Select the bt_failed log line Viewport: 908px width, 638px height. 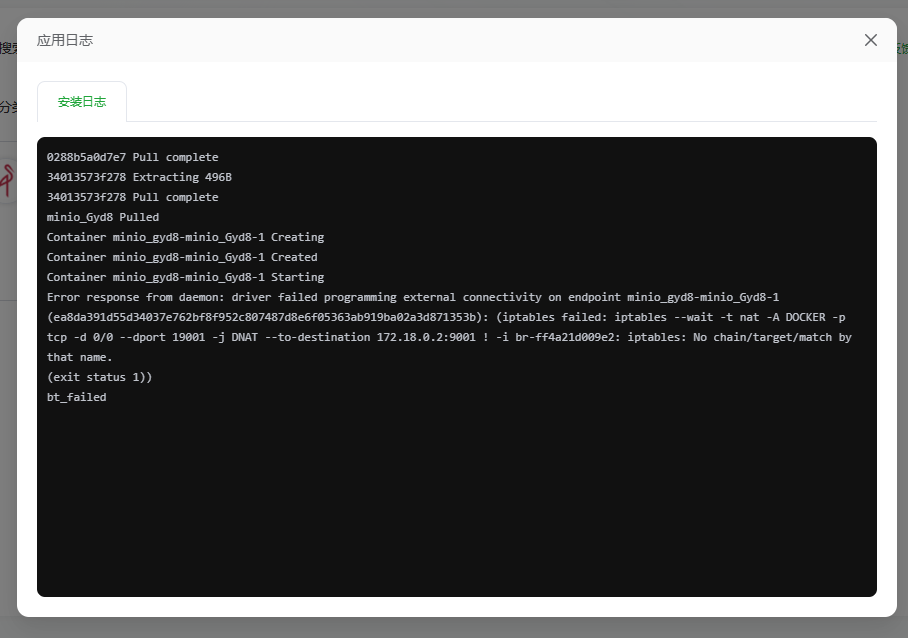pyautogui.click(x=74, y=396)
